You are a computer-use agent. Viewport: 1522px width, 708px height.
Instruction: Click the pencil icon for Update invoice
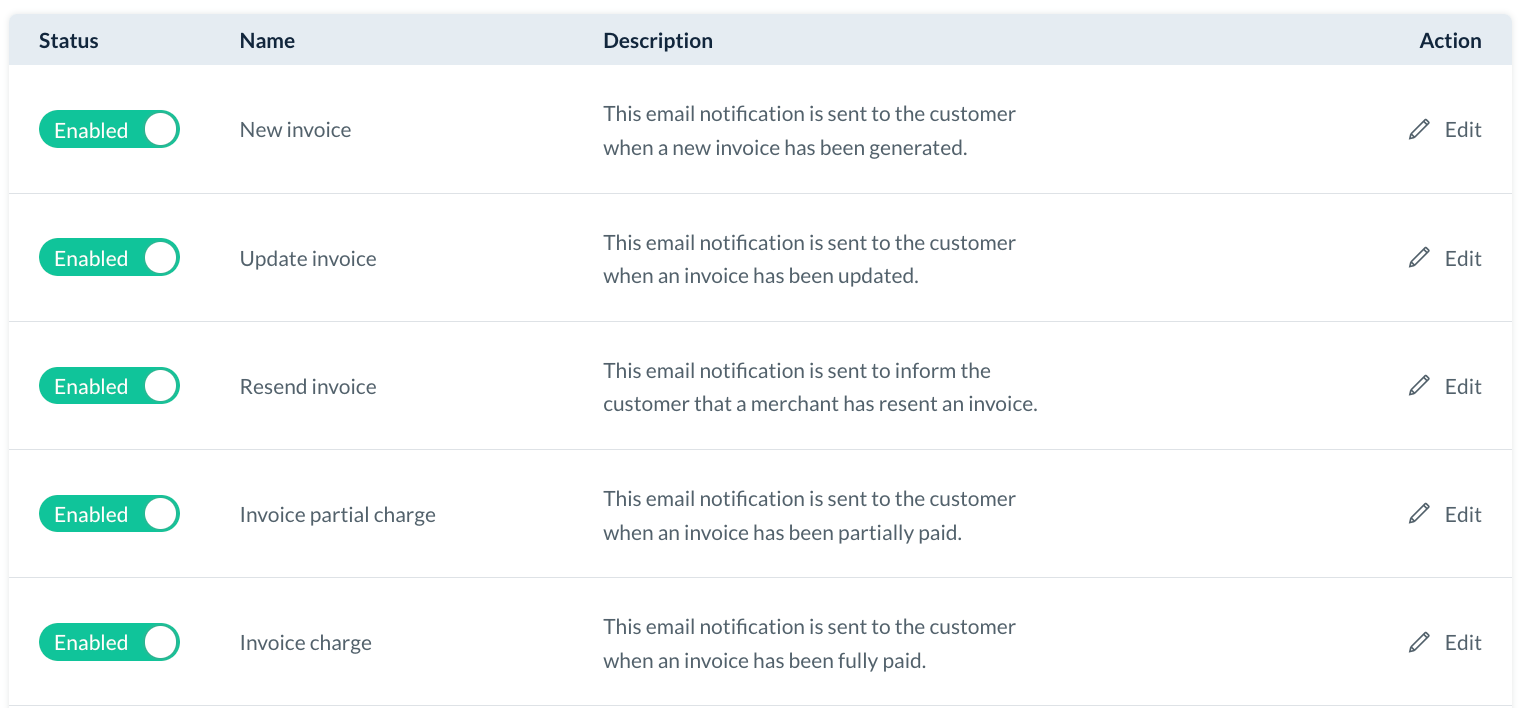[x=1418, y=258]
